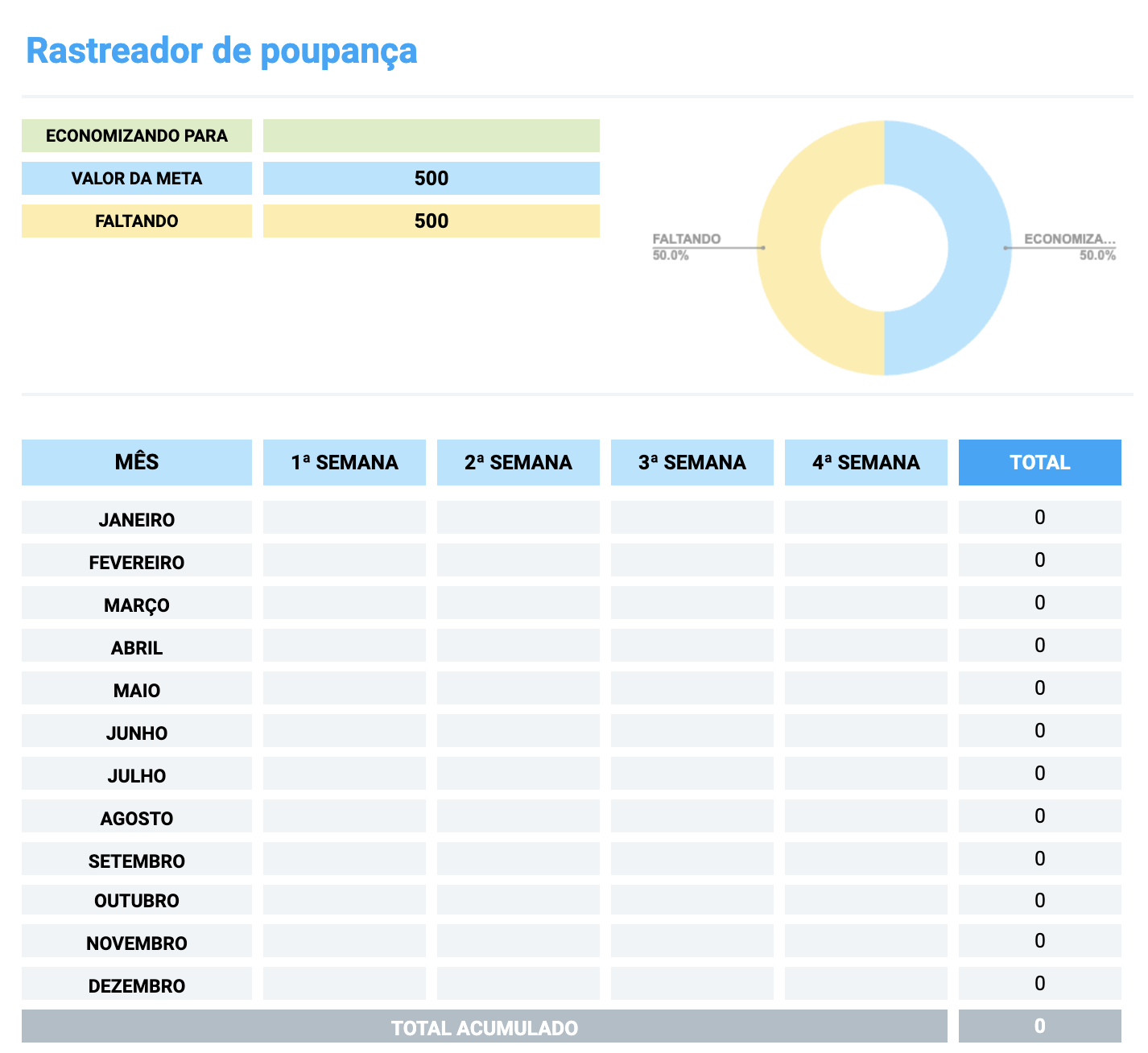This screenshot has width=1148, height=1053.
Task: Click the MARÇO row label
Action: click(x=137, y=603)
